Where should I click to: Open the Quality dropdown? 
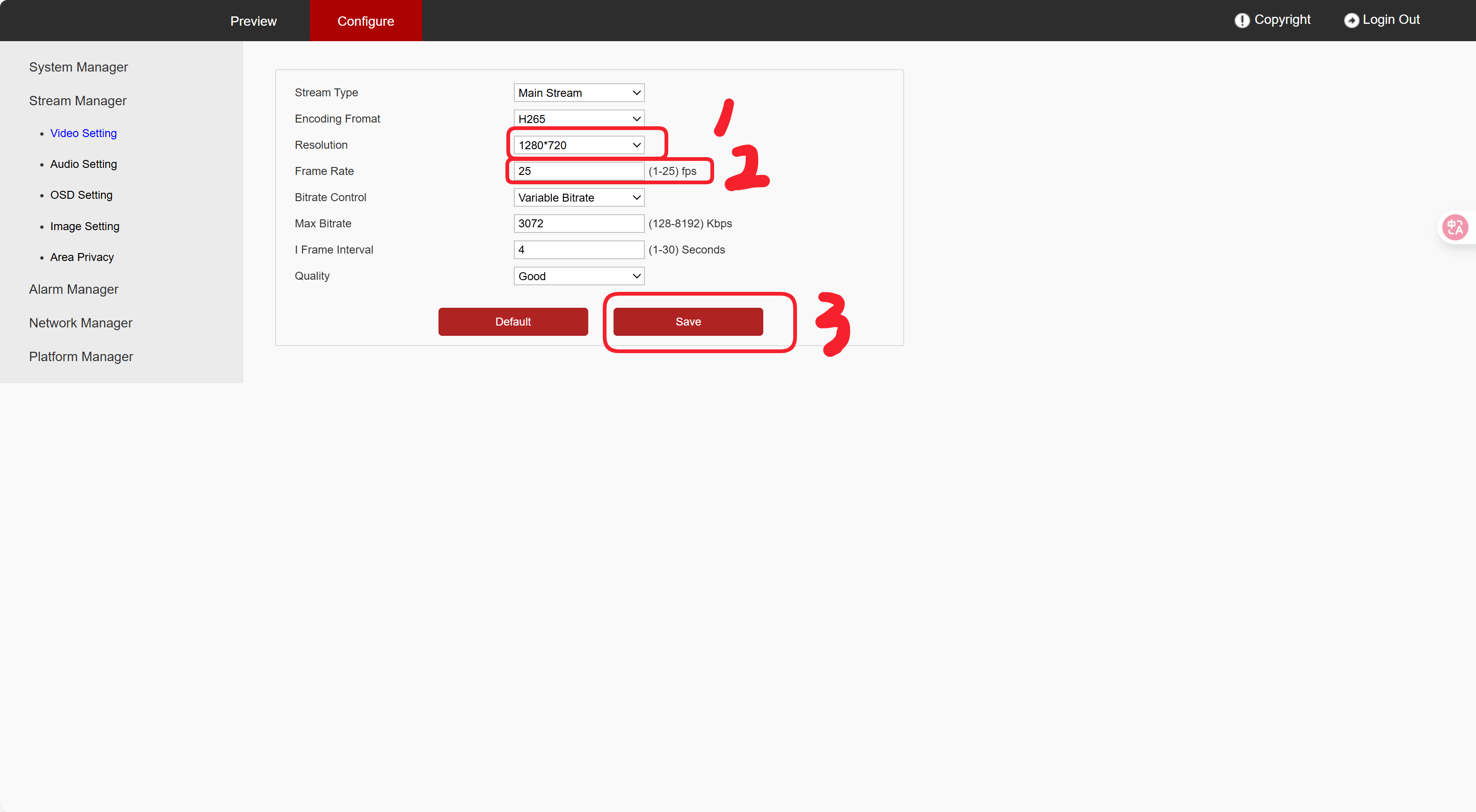[579, 276]
